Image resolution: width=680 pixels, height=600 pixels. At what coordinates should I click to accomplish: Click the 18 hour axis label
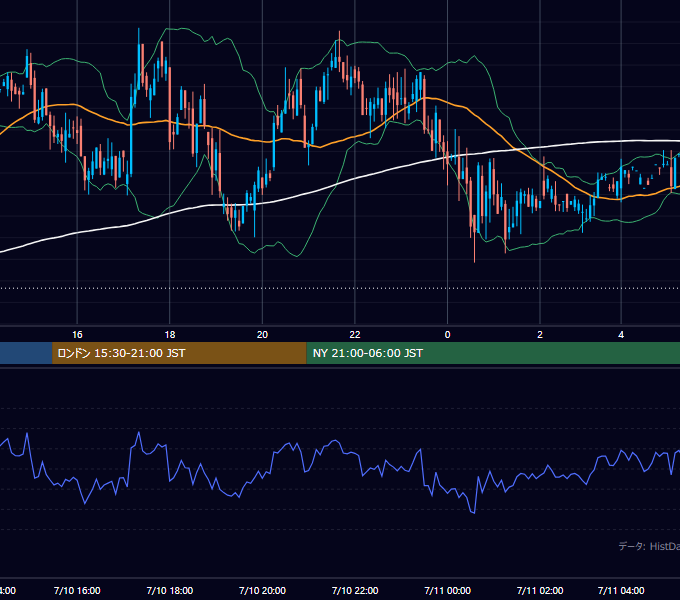coord(170,335)
